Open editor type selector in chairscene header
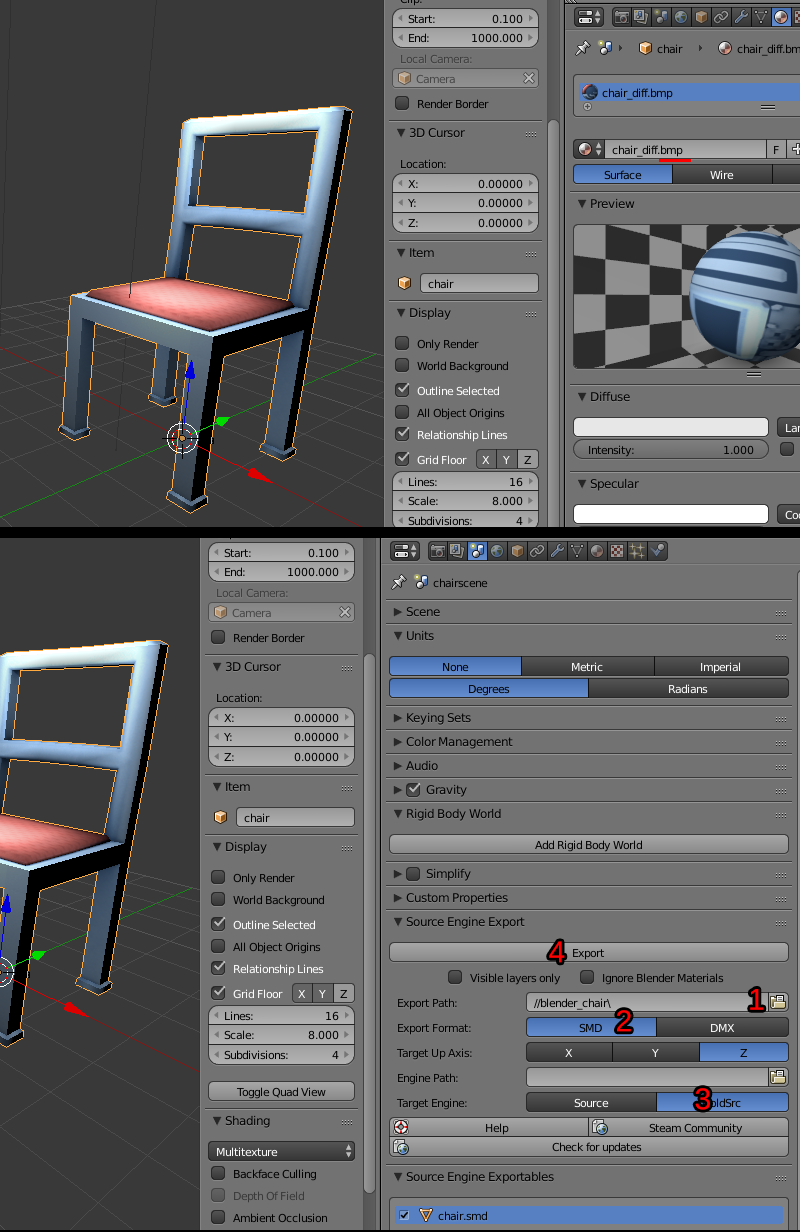The image size is (800, 1232). click(x=406, y=551)
